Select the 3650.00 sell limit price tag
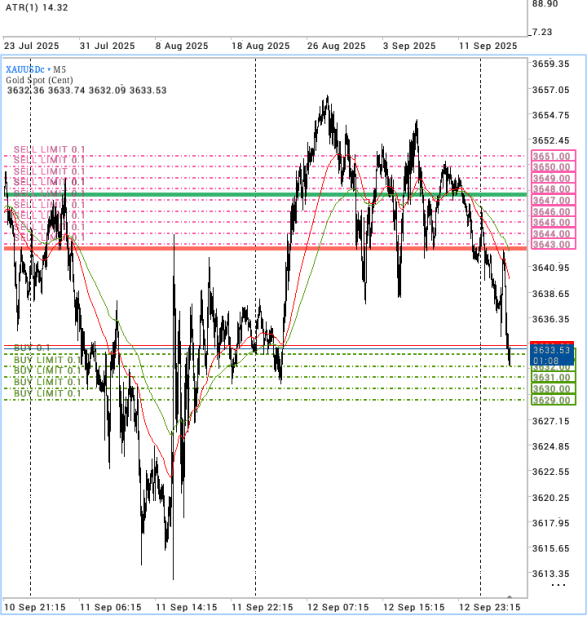The width and height of the screenshot is (587, 625). click(x=554, y=167)
